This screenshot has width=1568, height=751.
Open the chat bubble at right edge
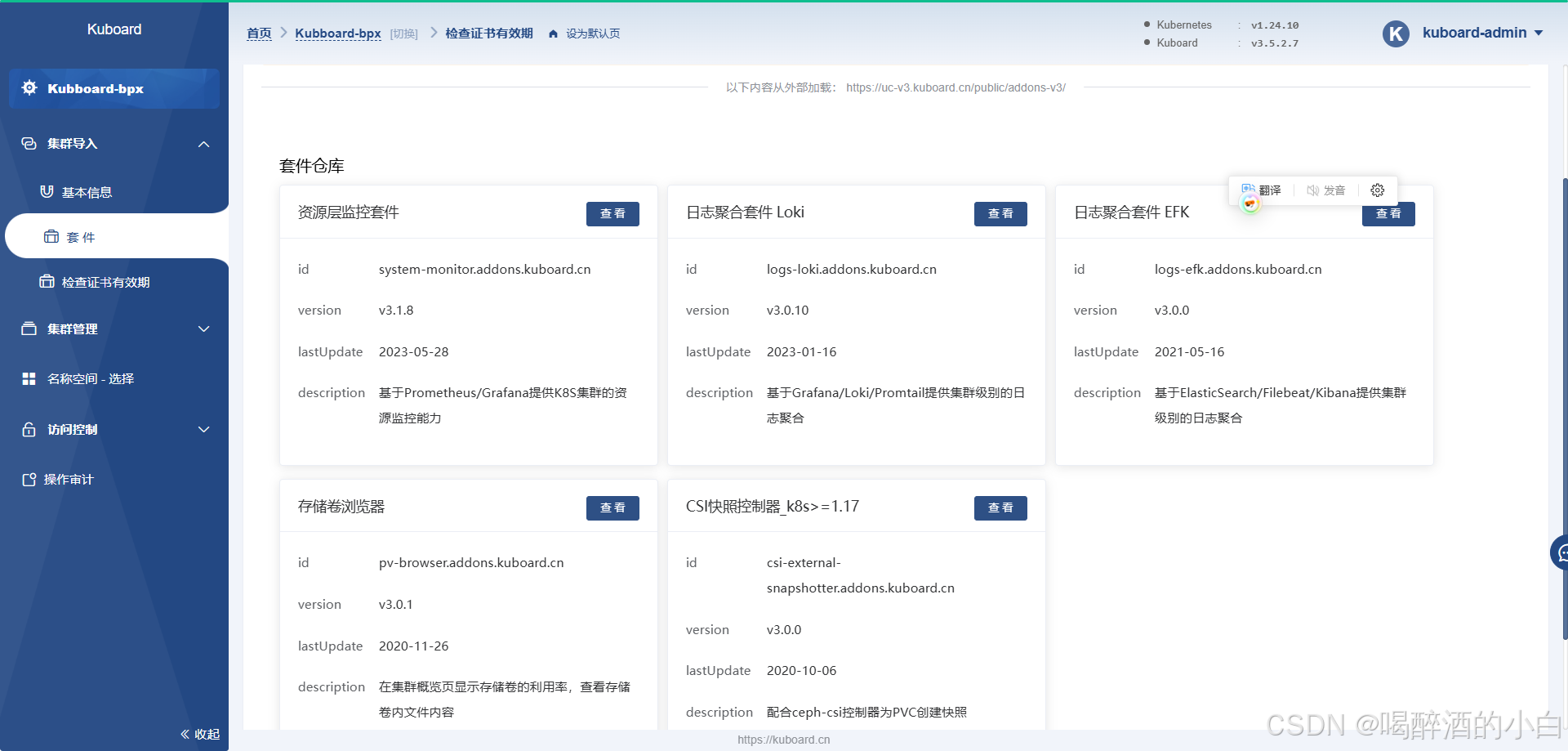(1561, 553)
